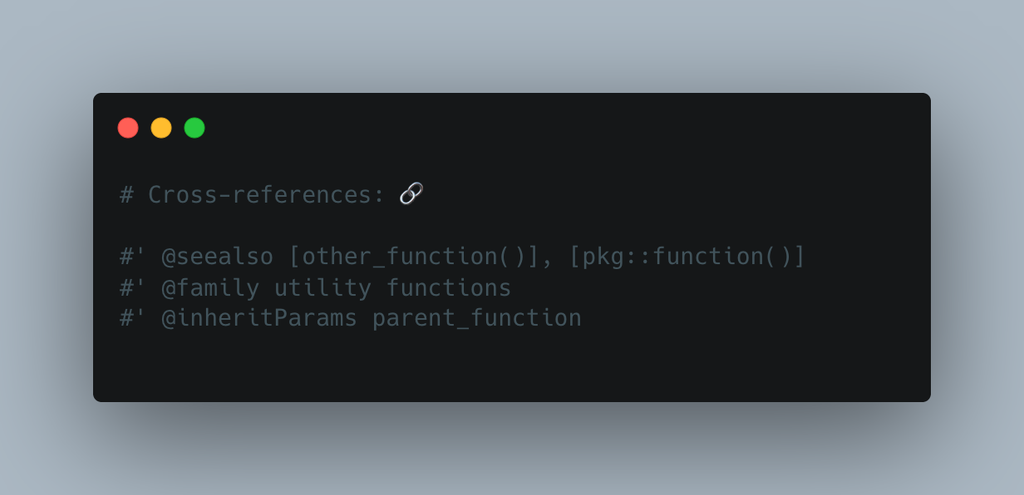Click the green maximize window button
This screenshot has width=1024, height=495.
pos(194,128)
